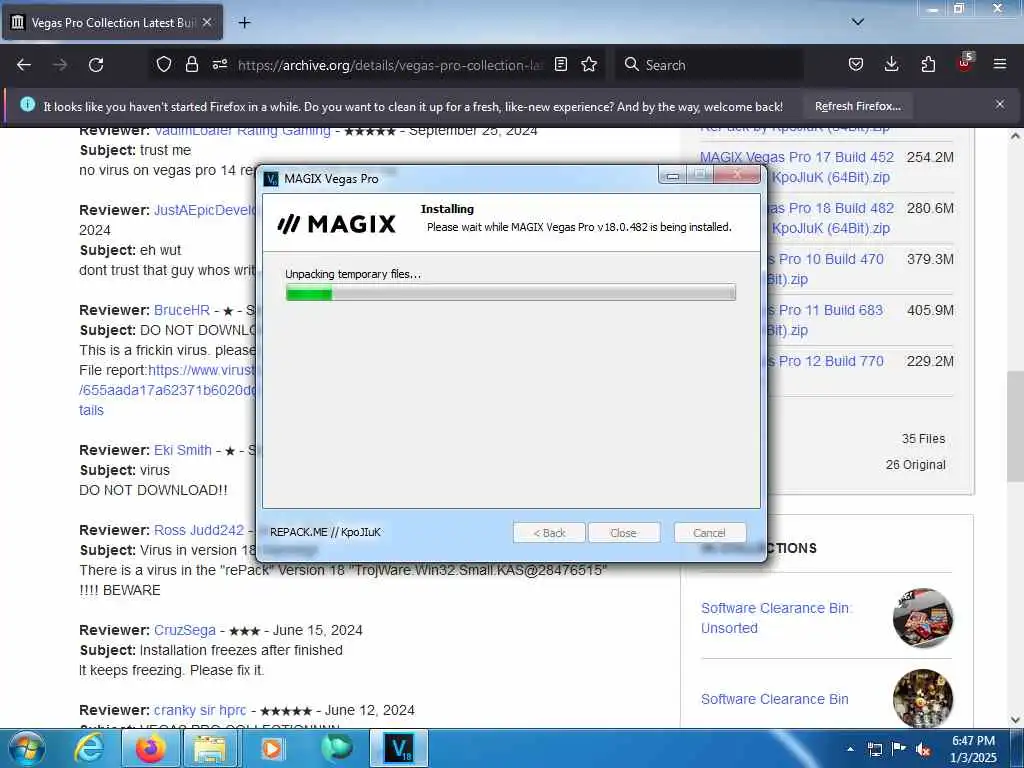Download Vegas Pro 12 Build 770 file
Image resolution: width=1024 pixels, height=768 pixels.
click(x=825, y=361)
